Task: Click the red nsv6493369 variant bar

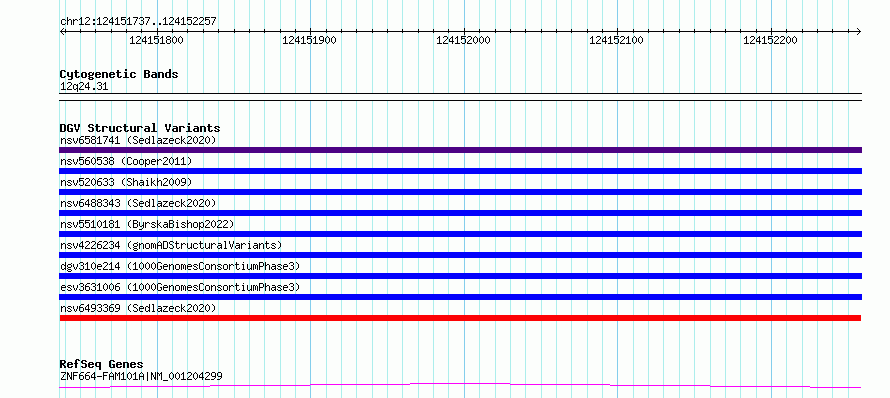Action: pyautogui.click(x=460, y=318)
